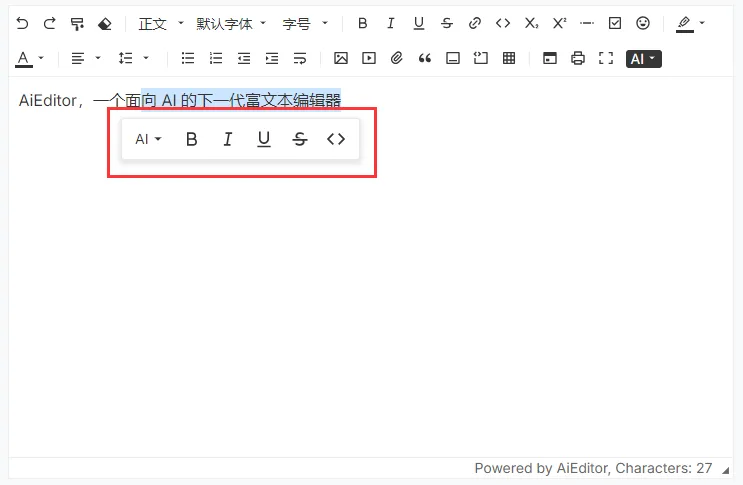The height and width of the screenshot is (485, 743).
Task: Open the 正文 paragraph style dropdown
Action: [x=161, y=23]
